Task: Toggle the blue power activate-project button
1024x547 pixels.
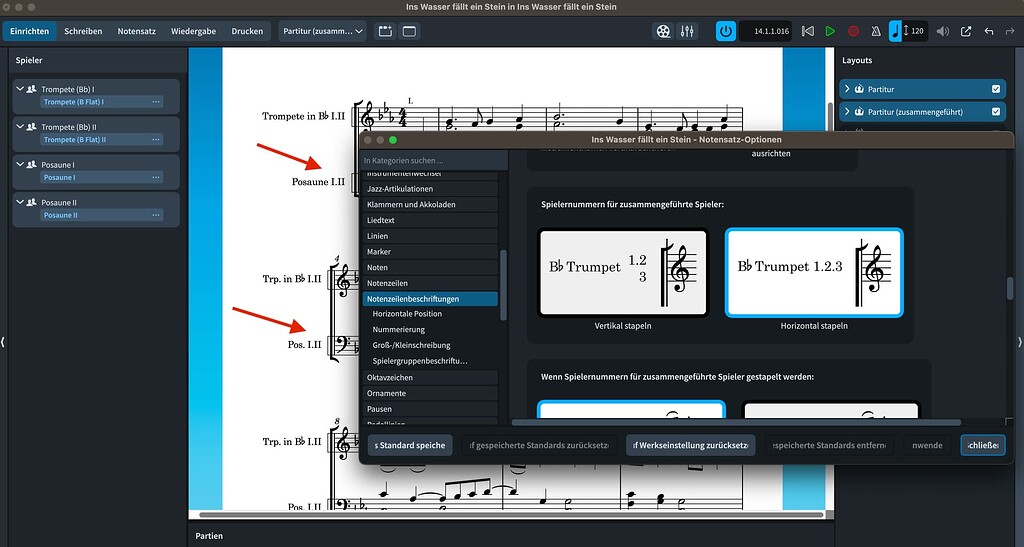Action: coord(726,31)
